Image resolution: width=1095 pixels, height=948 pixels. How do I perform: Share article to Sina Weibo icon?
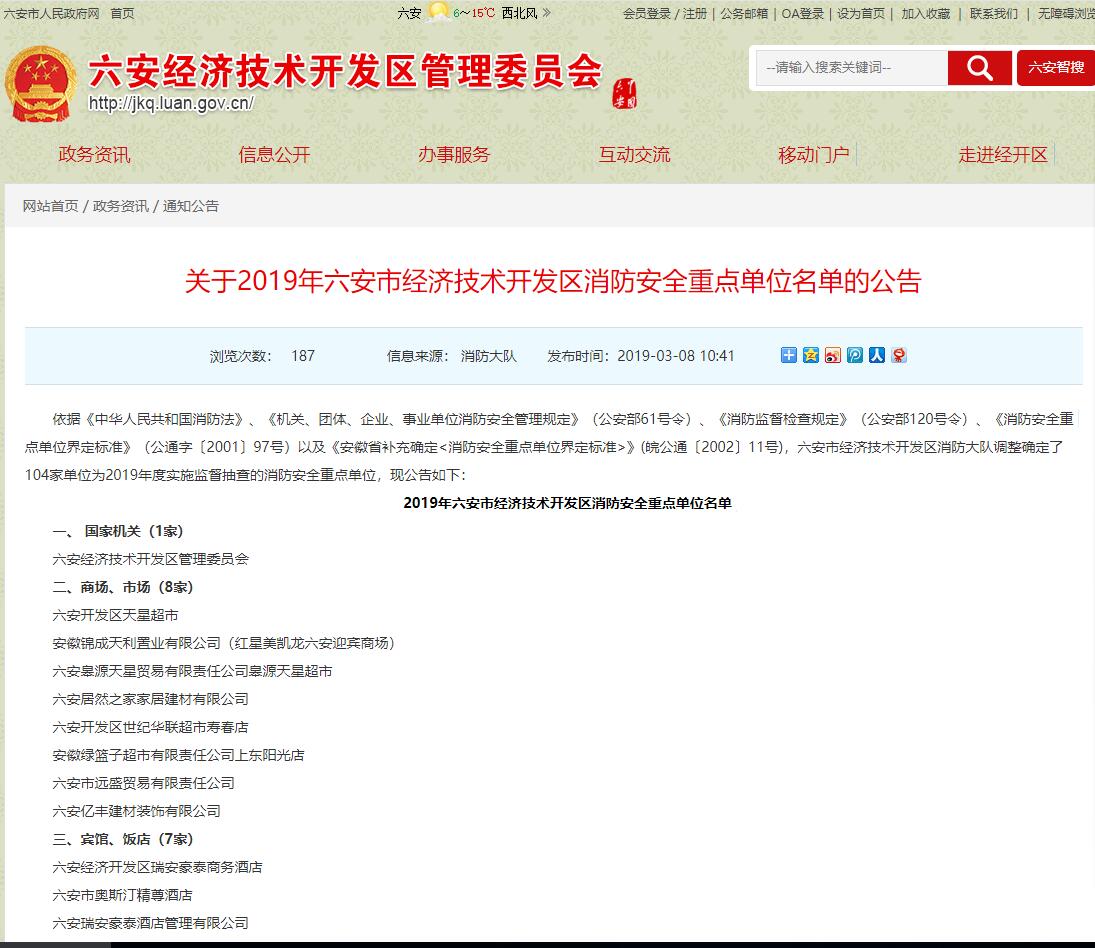(x=832, y=355)
